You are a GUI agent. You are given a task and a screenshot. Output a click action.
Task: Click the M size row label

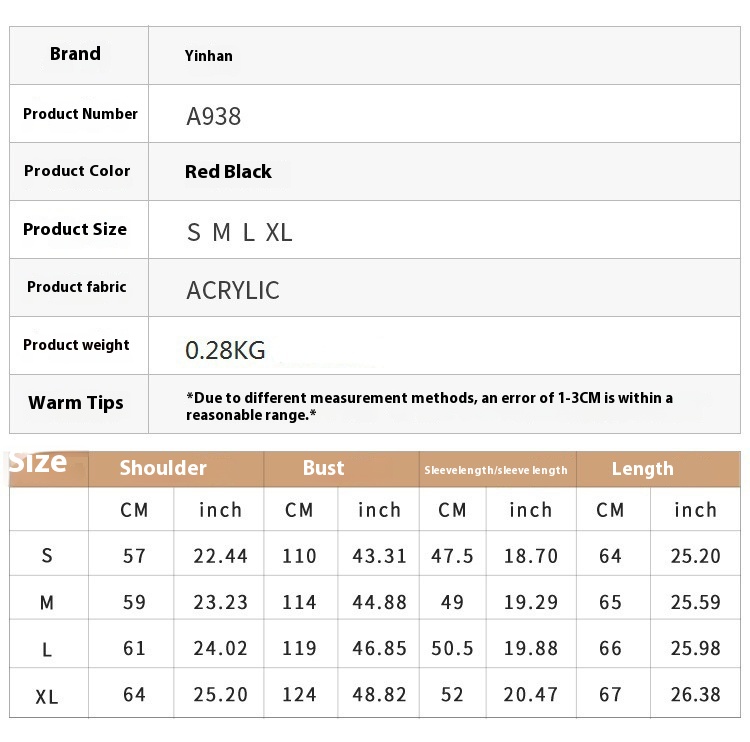pos(47,603)
